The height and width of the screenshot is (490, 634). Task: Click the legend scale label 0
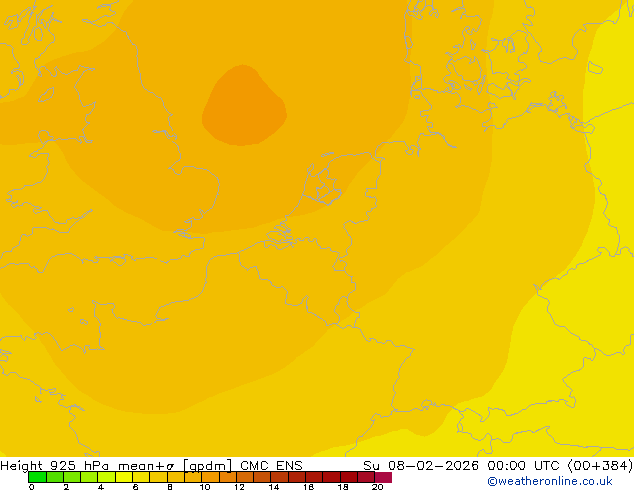32,487
